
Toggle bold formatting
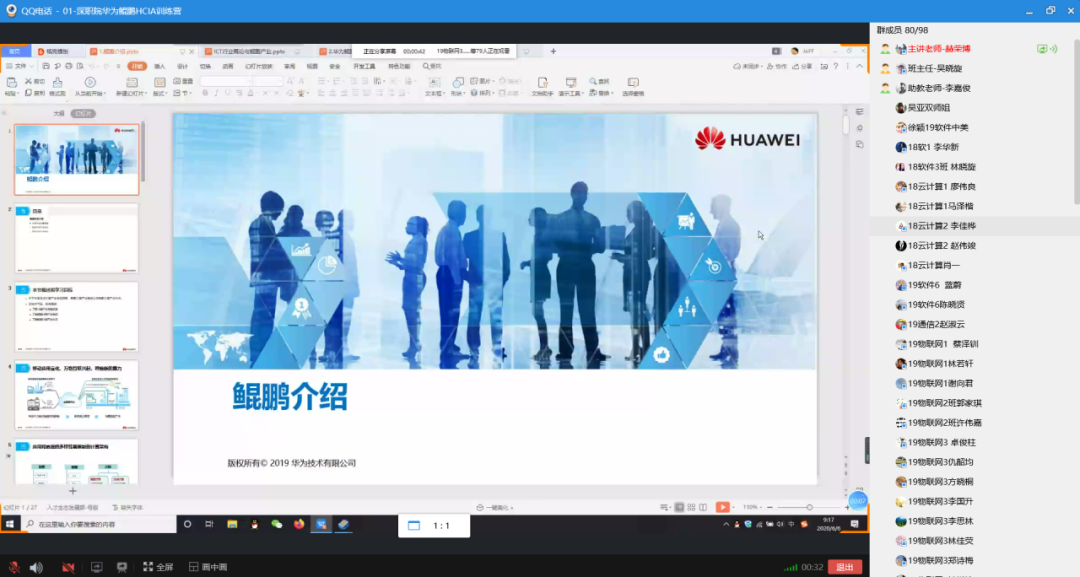[205, 92]
